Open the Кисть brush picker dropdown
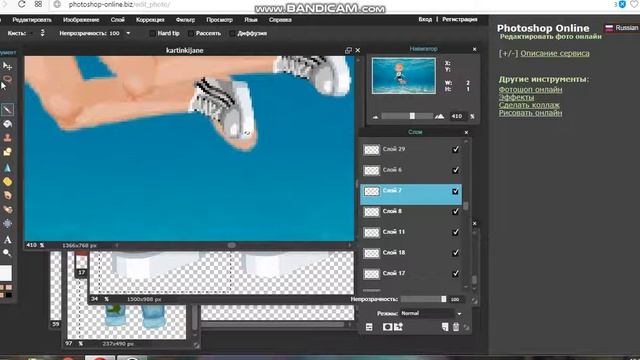Screen dimensions: 640x360 coord(42,33)
